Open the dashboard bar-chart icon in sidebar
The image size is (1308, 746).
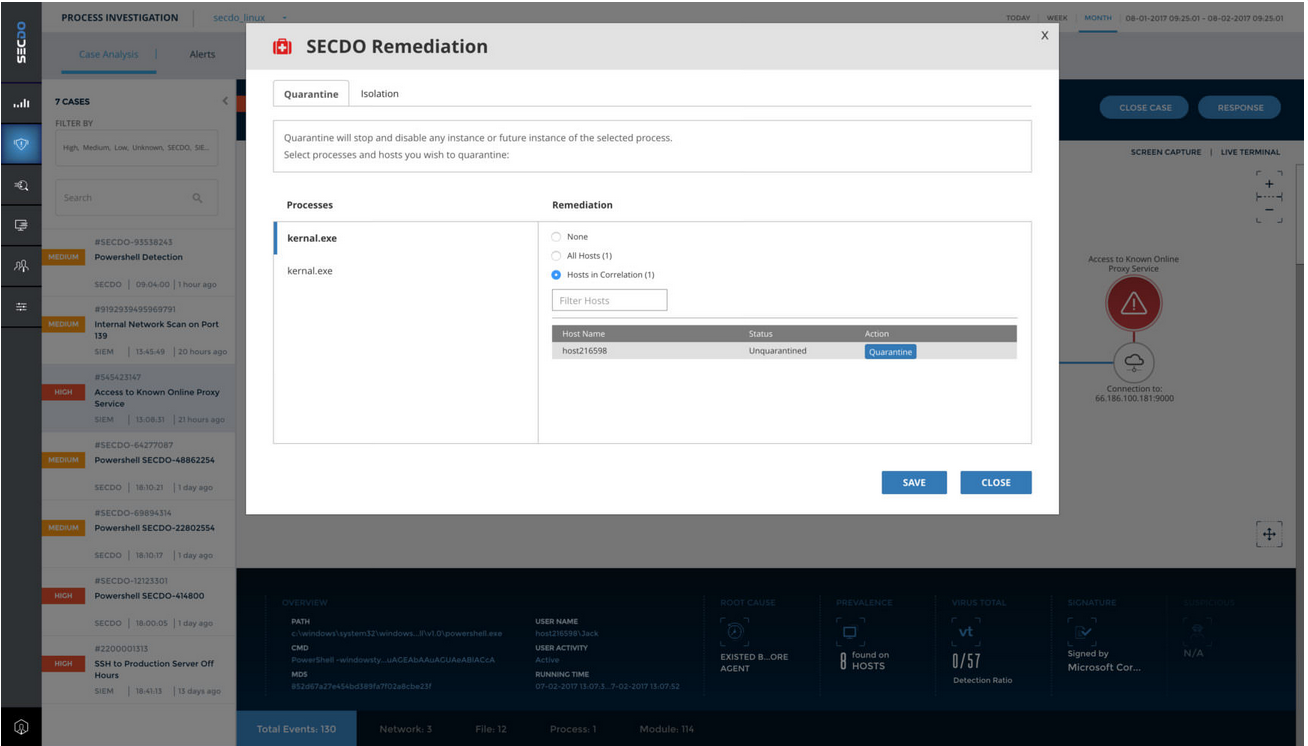point(21,103)
